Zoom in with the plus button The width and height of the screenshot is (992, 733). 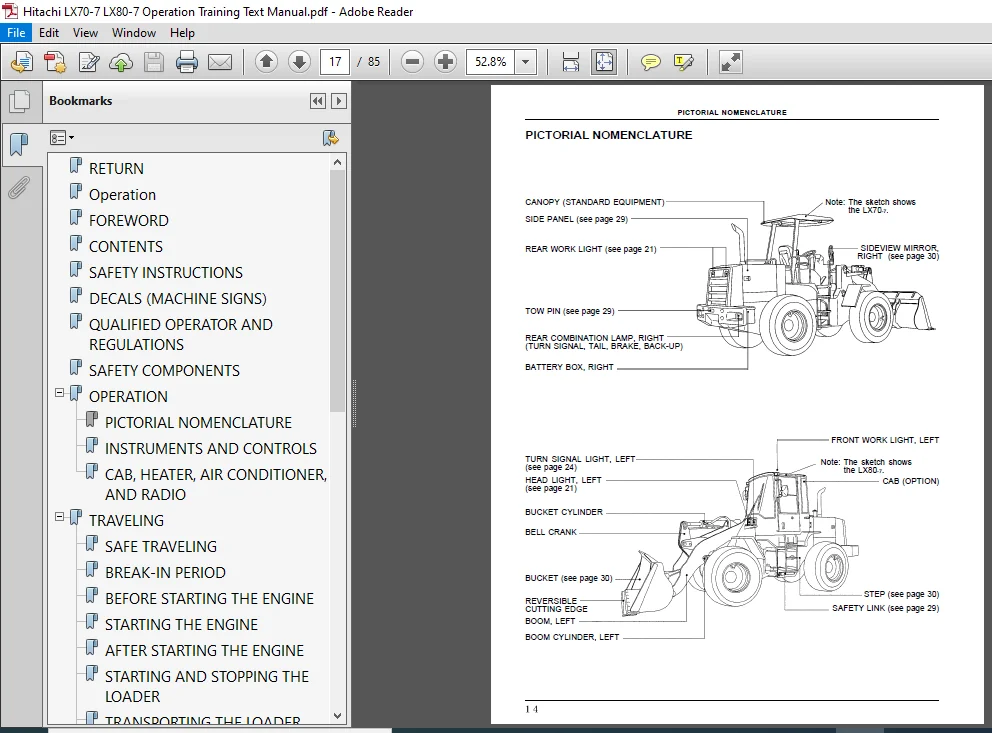pos(445,61)
